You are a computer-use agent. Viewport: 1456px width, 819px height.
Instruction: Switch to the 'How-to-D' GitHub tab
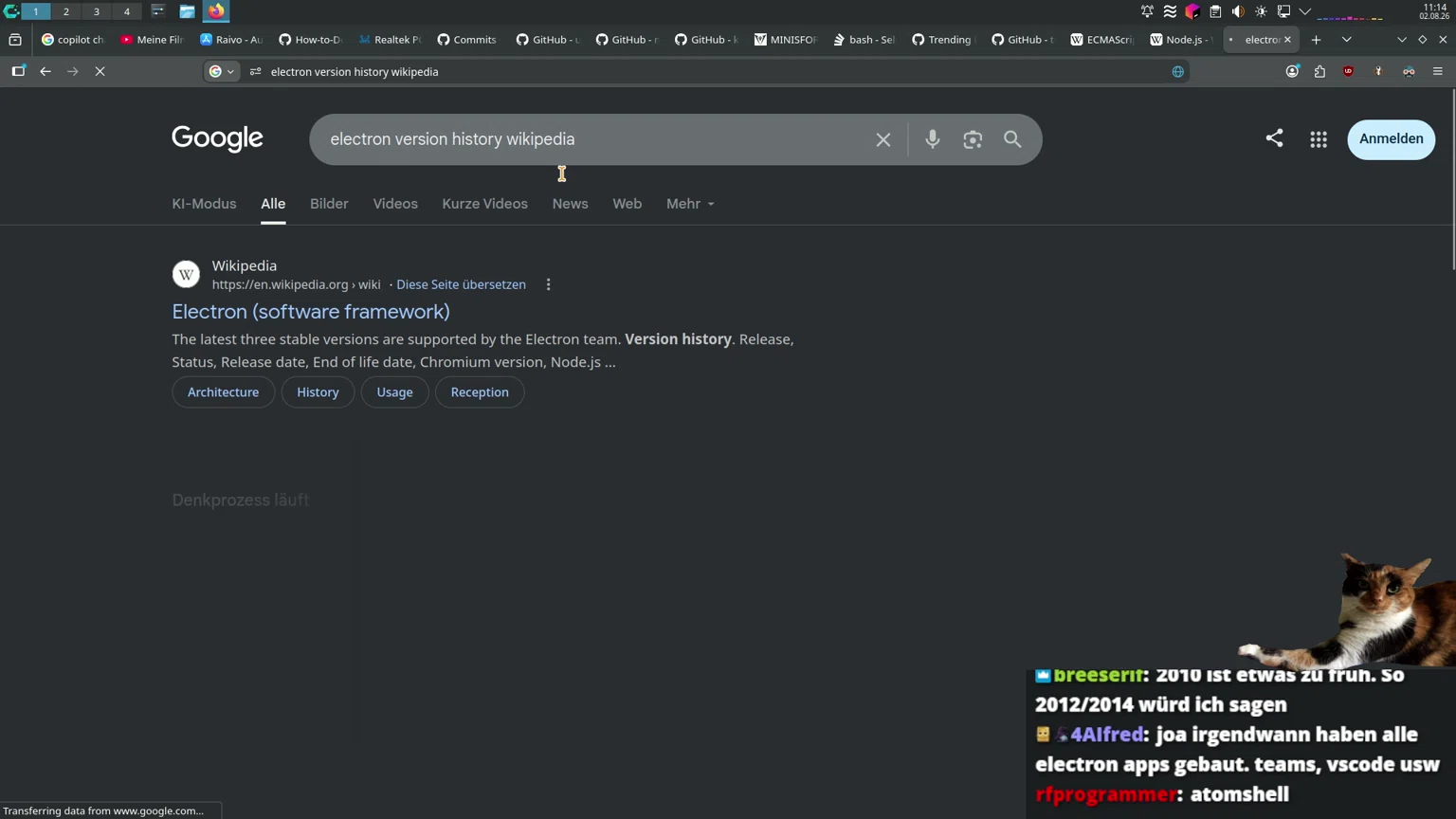(310, 40)
